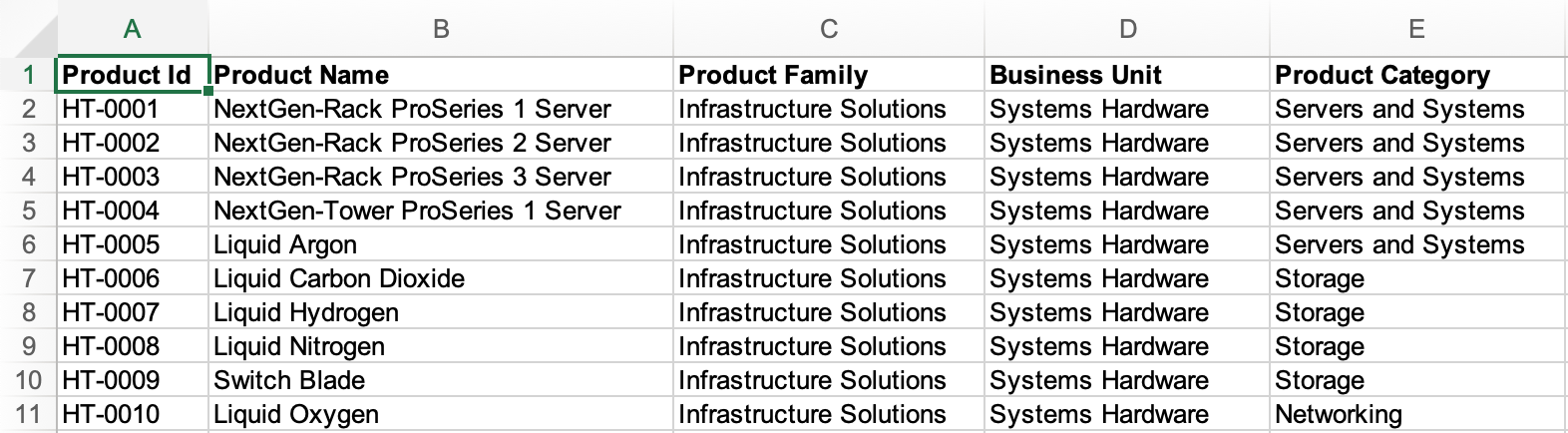Select column B header
The height and width of the screenshot is (433, 1568).
coord(441,29)
